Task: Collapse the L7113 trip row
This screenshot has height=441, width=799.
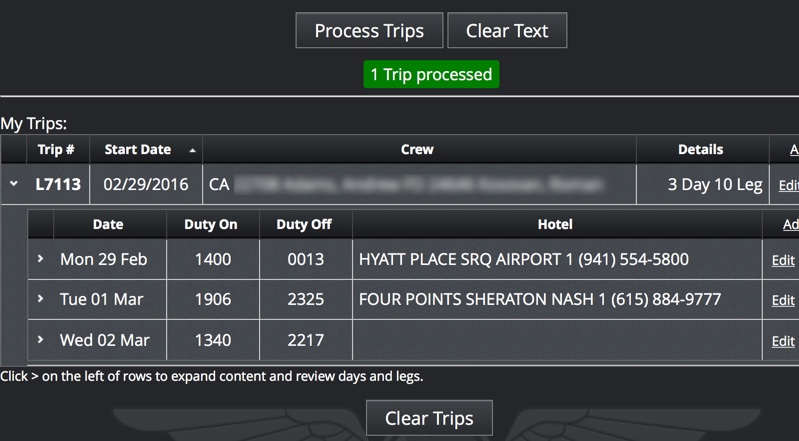Action: (x=14, y=184)
